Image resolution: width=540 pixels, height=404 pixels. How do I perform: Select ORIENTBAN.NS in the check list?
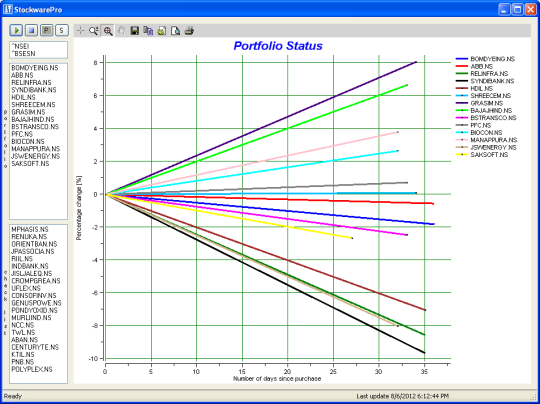(34, 244)
